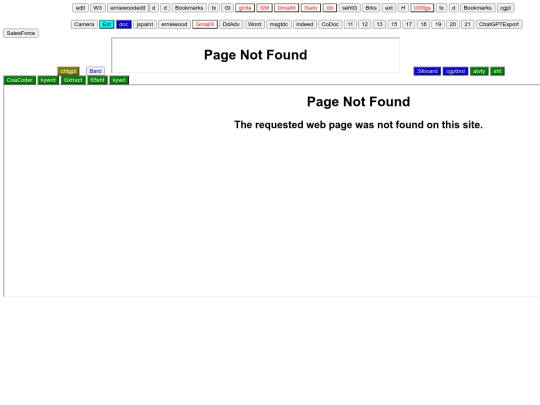Open the Camera button
This screenshot has width=540, height=405.
(84, 24)
